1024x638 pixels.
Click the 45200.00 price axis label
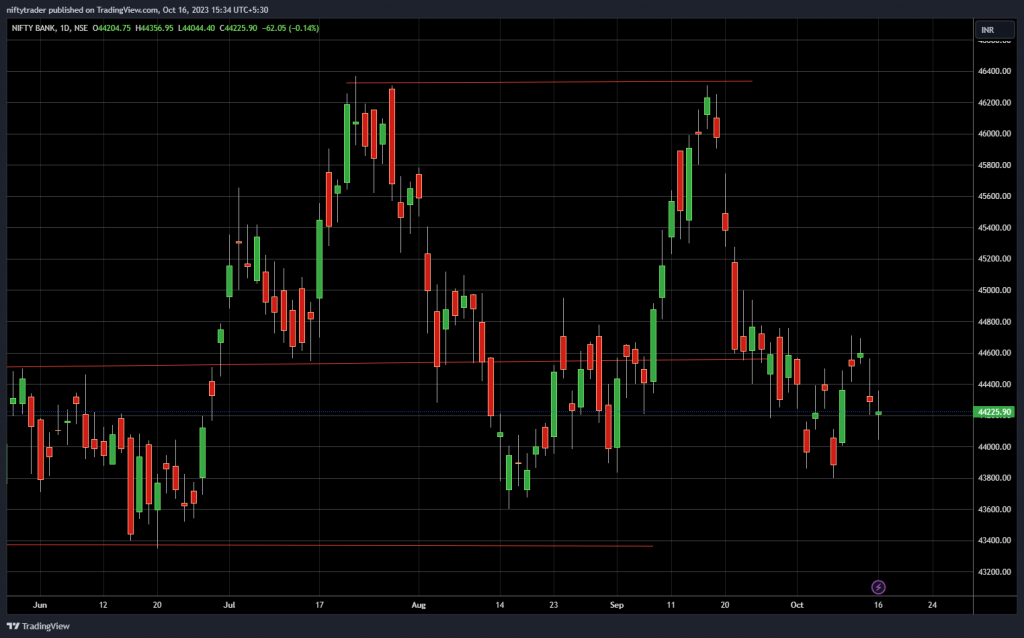click(995, 259)
